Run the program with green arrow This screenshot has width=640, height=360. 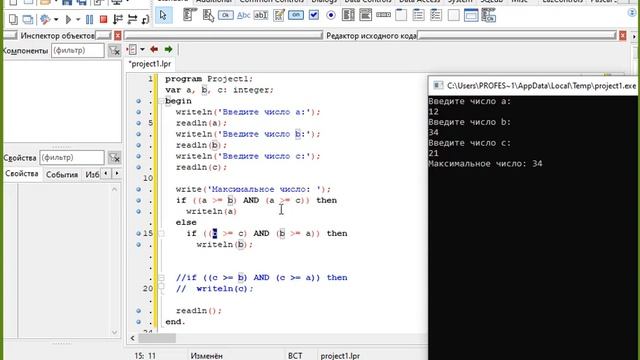[x=69, y=19]
